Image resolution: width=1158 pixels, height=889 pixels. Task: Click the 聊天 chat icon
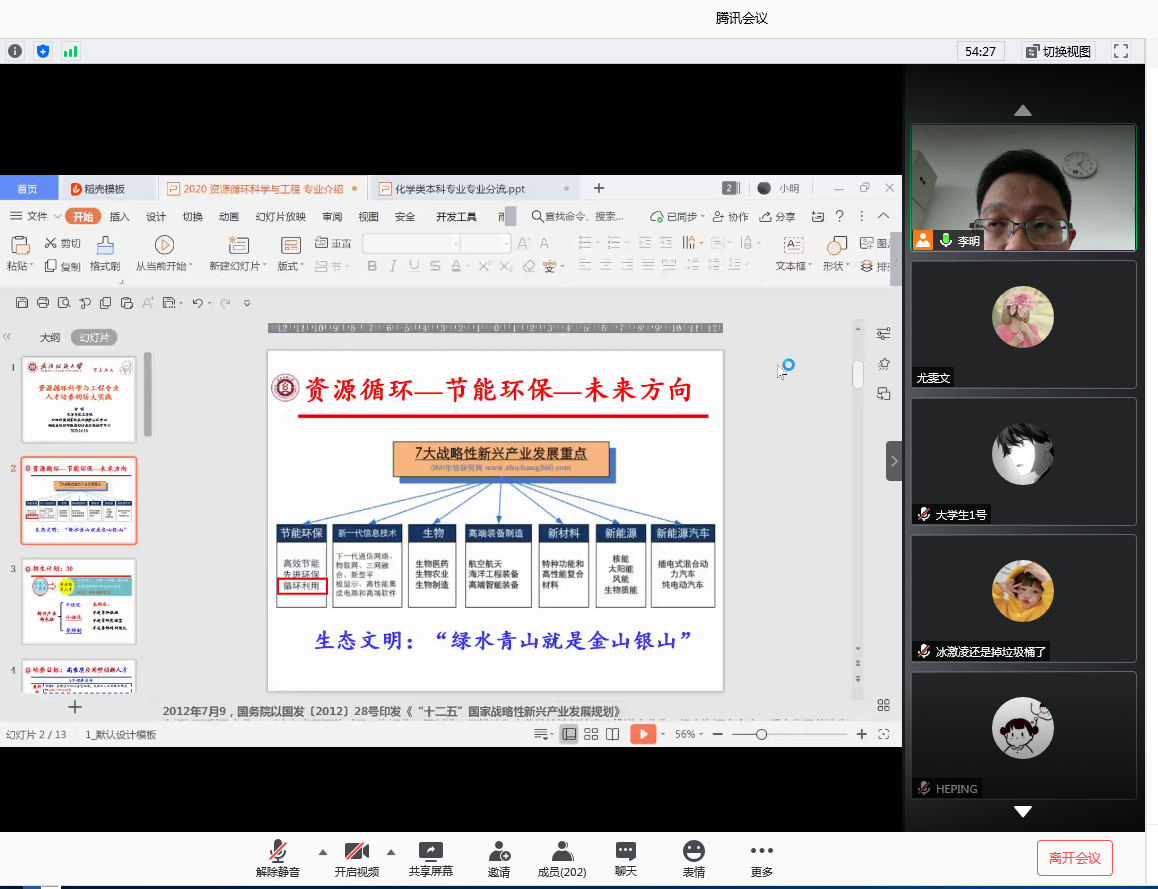click(x=626, y=858)
